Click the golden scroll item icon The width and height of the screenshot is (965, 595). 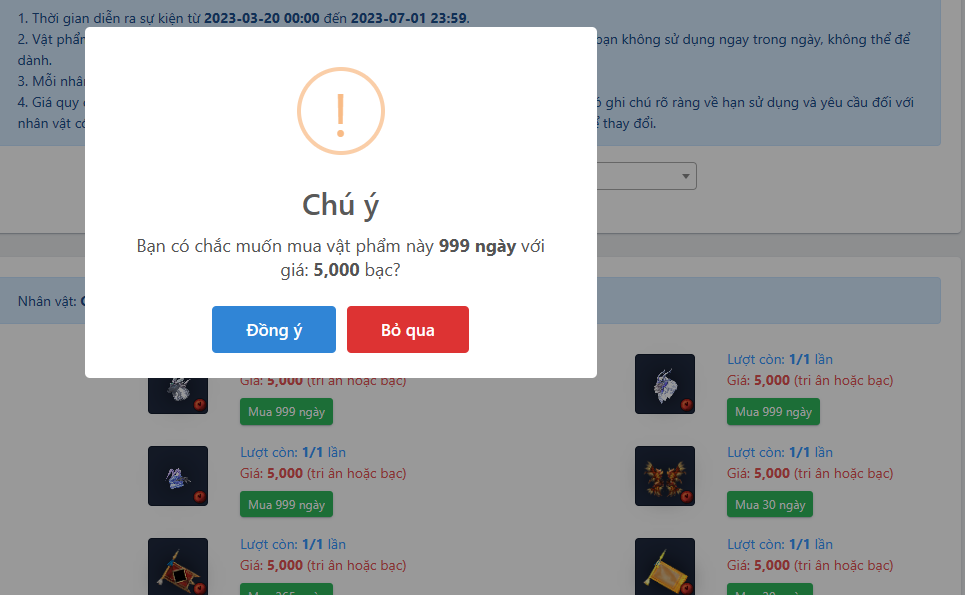tap(665, 567)
